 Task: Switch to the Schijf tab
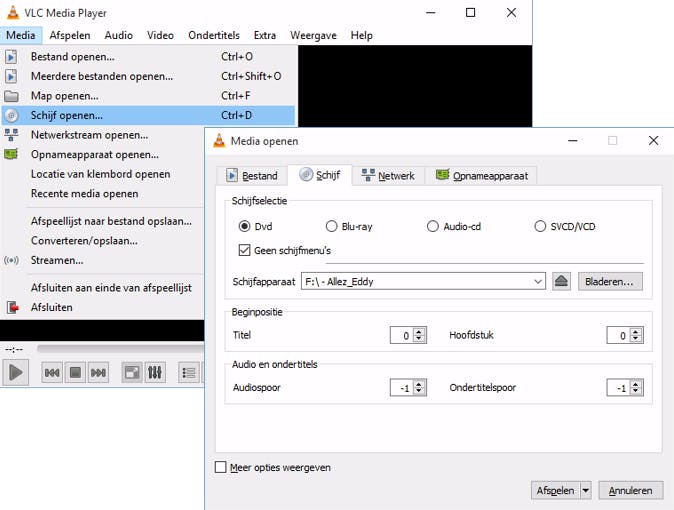point(320,175)
